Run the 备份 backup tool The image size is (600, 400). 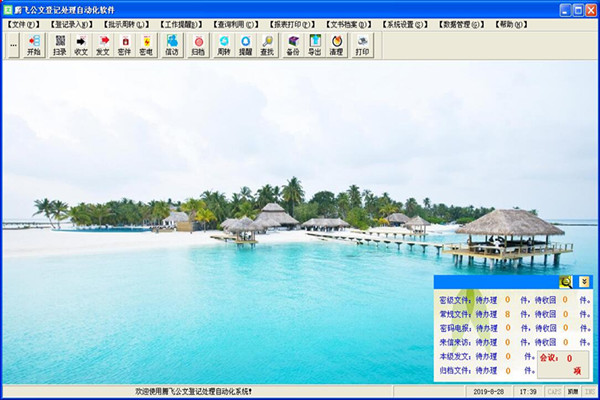point(293,45)
